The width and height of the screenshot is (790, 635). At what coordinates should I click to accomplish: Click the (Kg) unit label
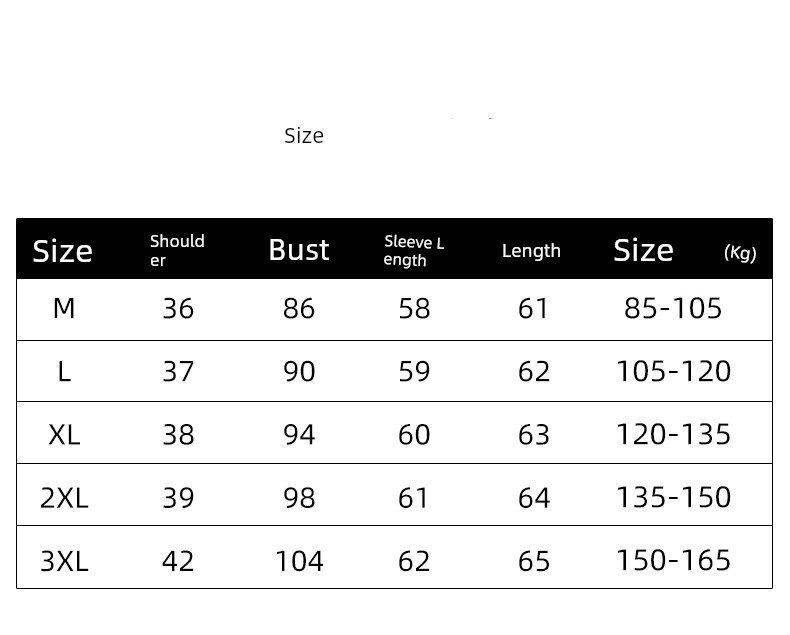point(740,253)
